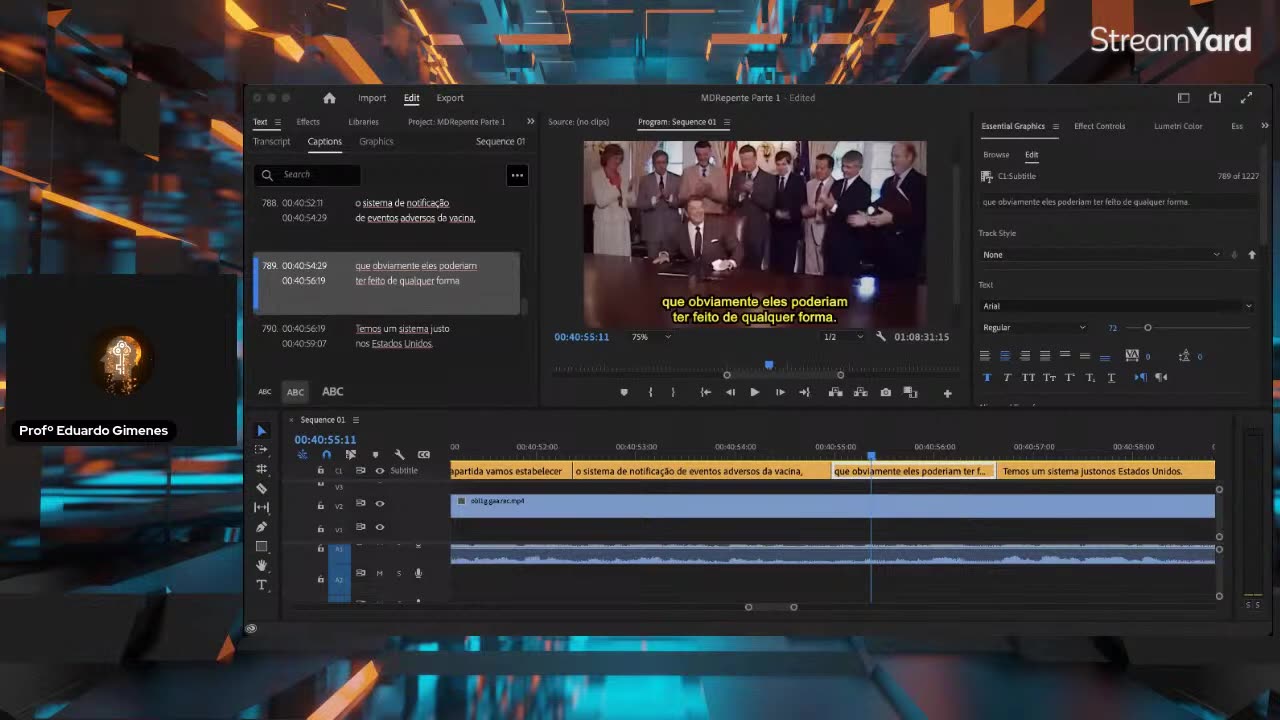Click the share/export icon at top right
This screenshot has height=720, width=1280.
point(1215,98)
